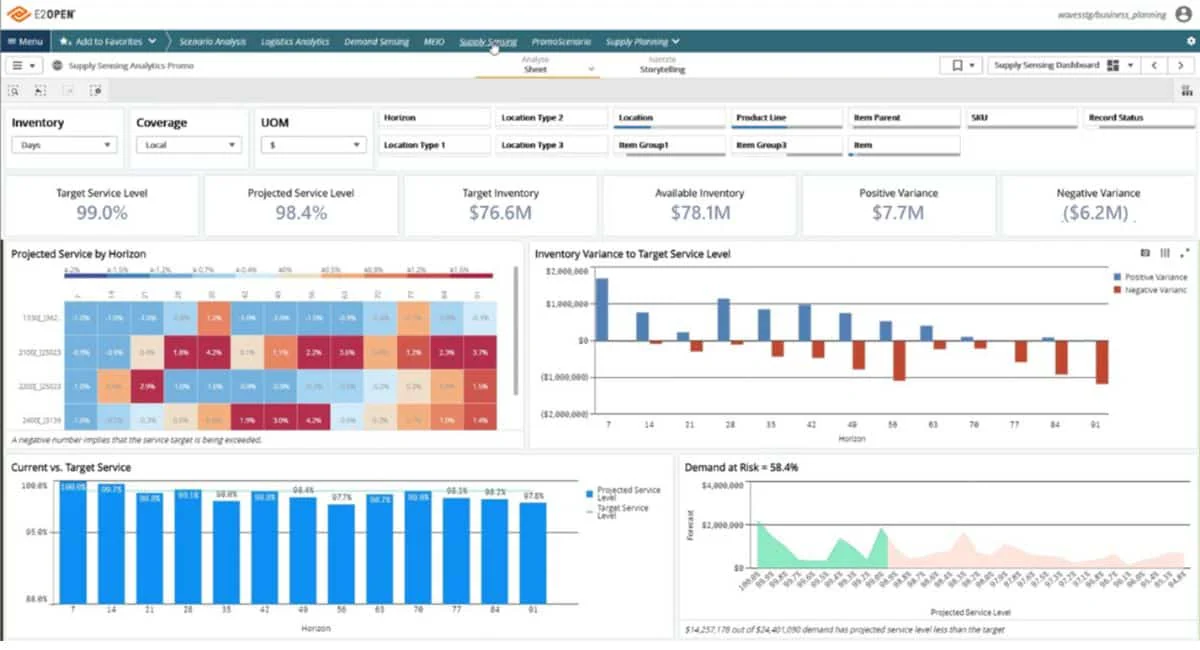Click the clear all selections icon
Viewport: 1200px width, 650px height.
pos(95,90)
